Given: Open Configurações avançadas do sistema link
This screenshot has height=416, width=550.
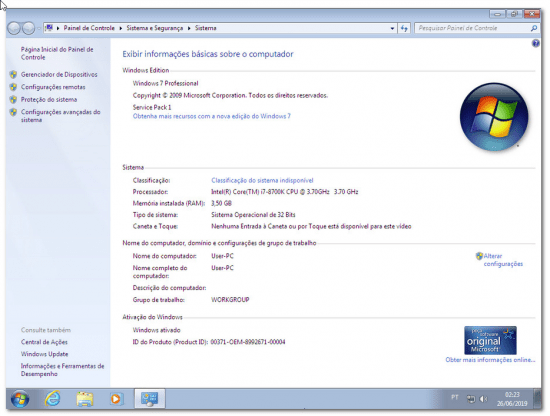Looking at the screenshot, I should (x=60, y=116).
